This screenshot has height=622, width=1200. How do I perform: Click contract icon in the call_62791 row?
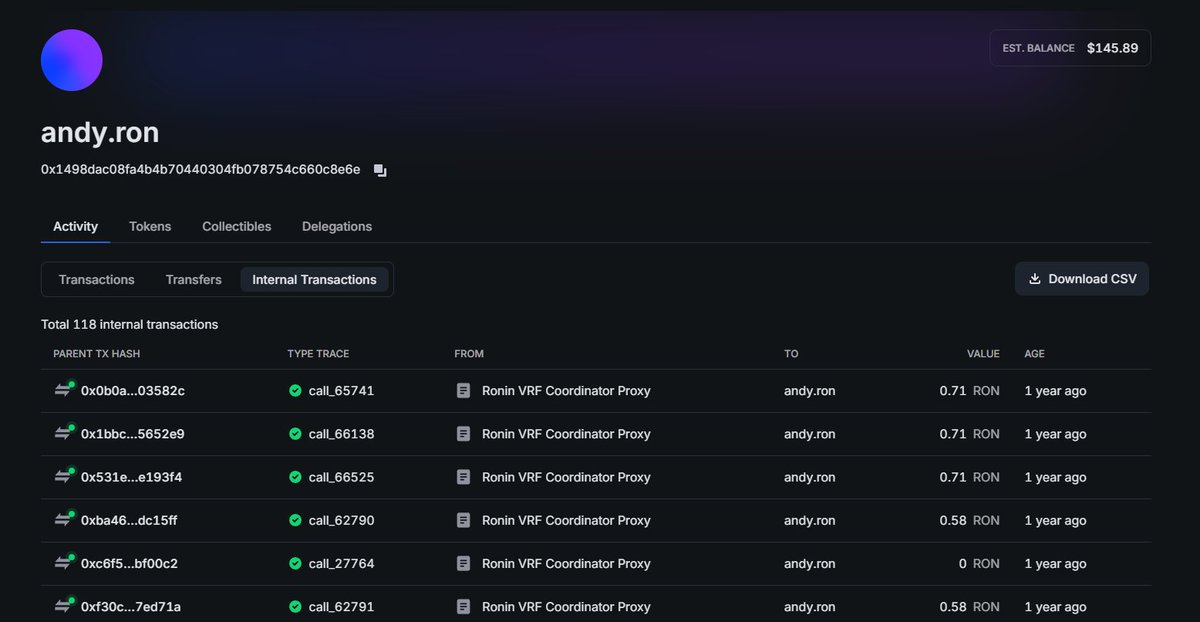pyautogui.click(x=463, y=606)
